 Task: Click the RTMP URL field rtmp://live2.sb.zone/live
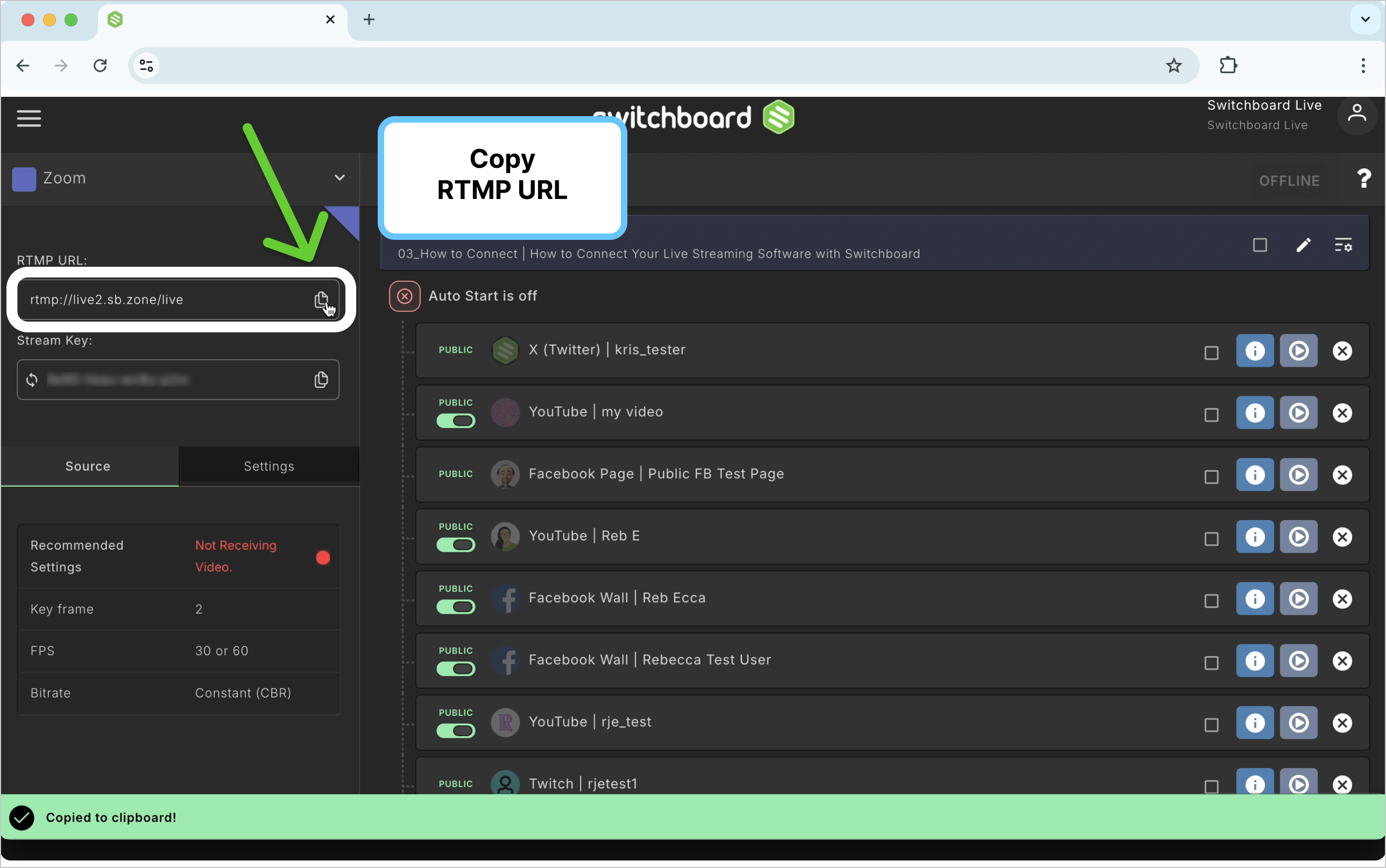pyautogui.click(x=179, y=300)
